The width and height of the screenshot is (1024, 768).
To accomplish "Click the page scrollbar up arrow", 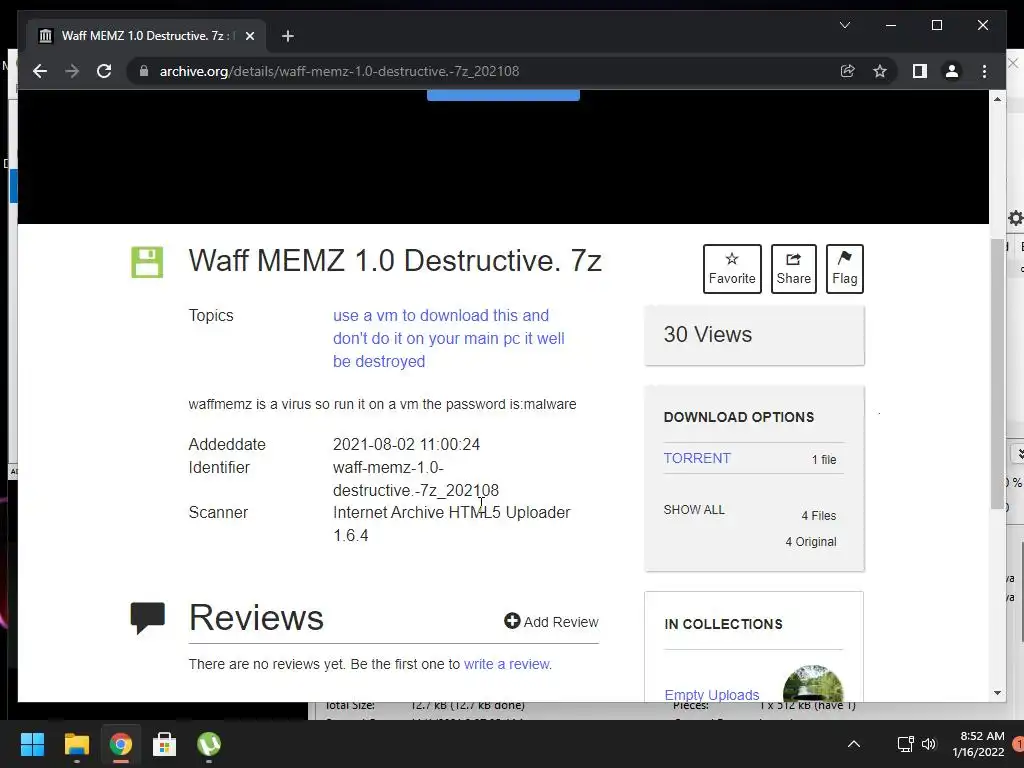I will (x=997, y=99).
